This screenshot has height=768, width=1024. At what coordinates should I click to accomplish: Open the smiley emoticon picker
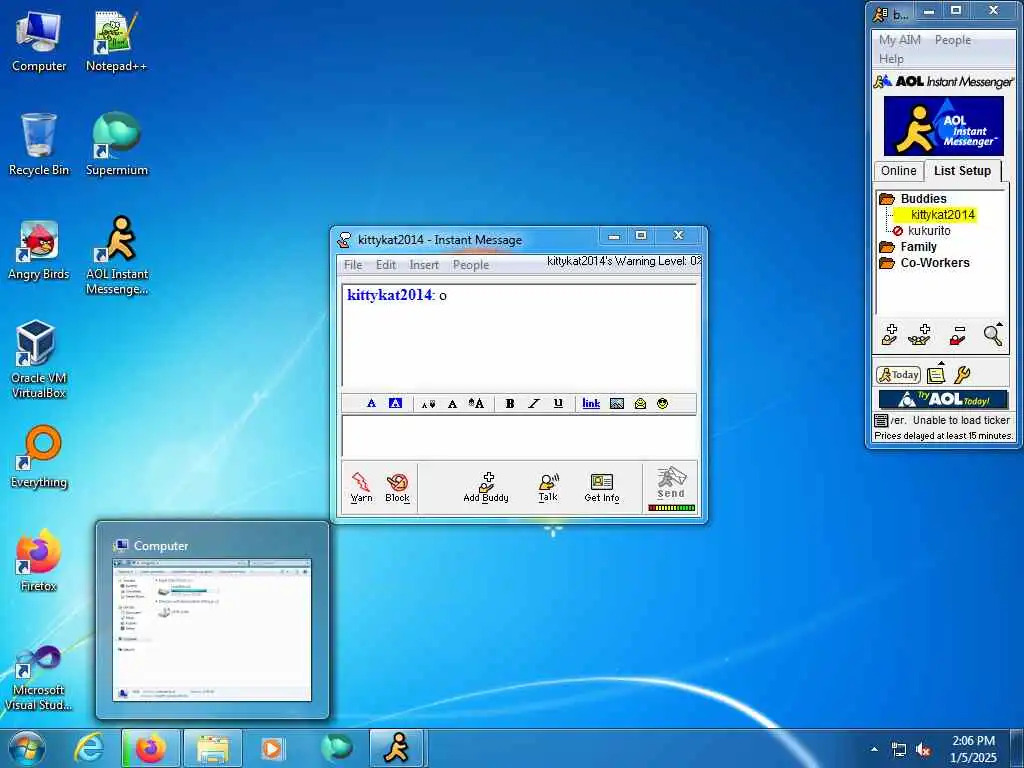tap(663, 404)
